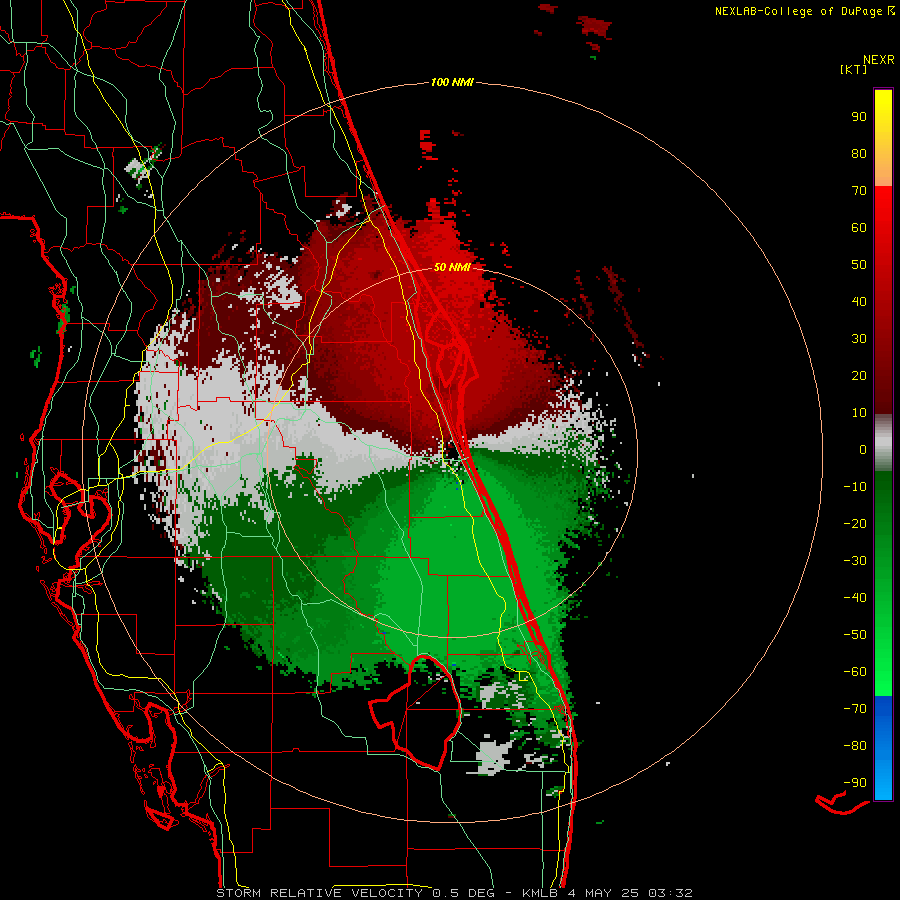Click the [KT] units label
900x900 pixels.
click(x=854, y=69)
